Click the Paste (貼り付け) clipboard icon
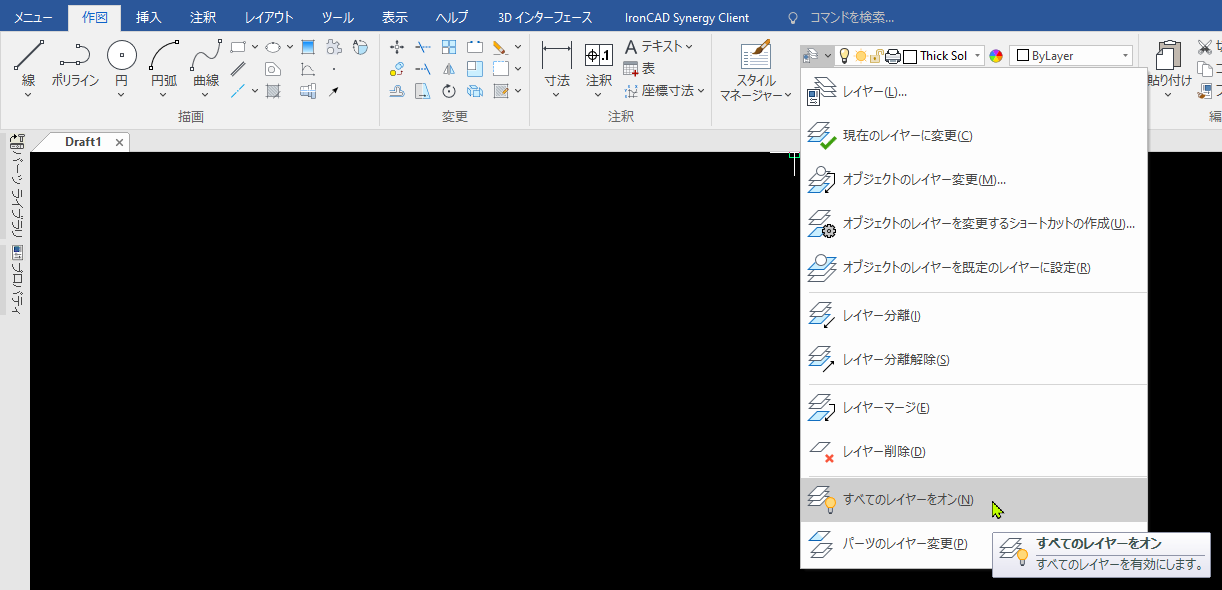 point(1168,56)
